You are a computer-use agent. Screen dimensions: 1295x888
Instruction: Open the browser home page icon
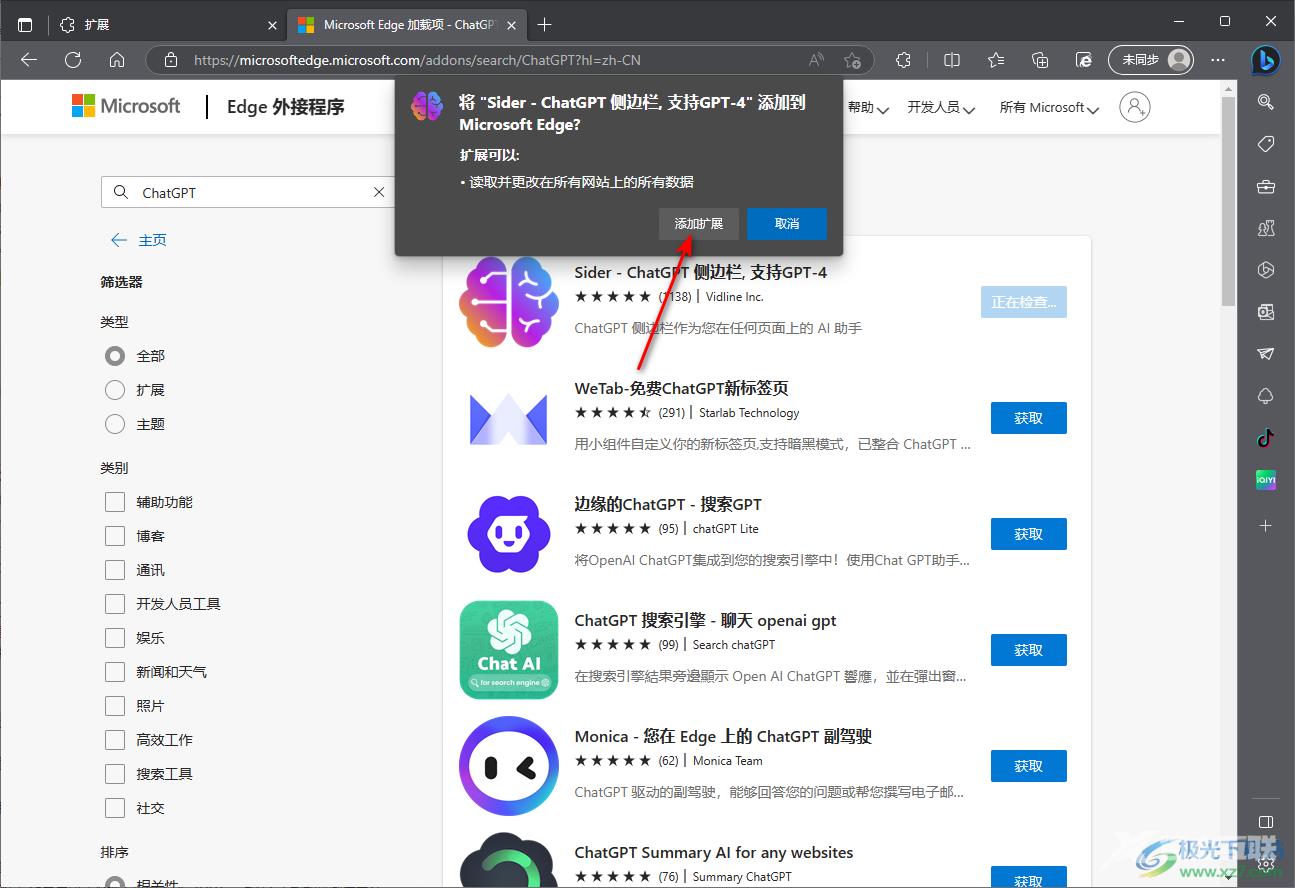coord(117,60)
